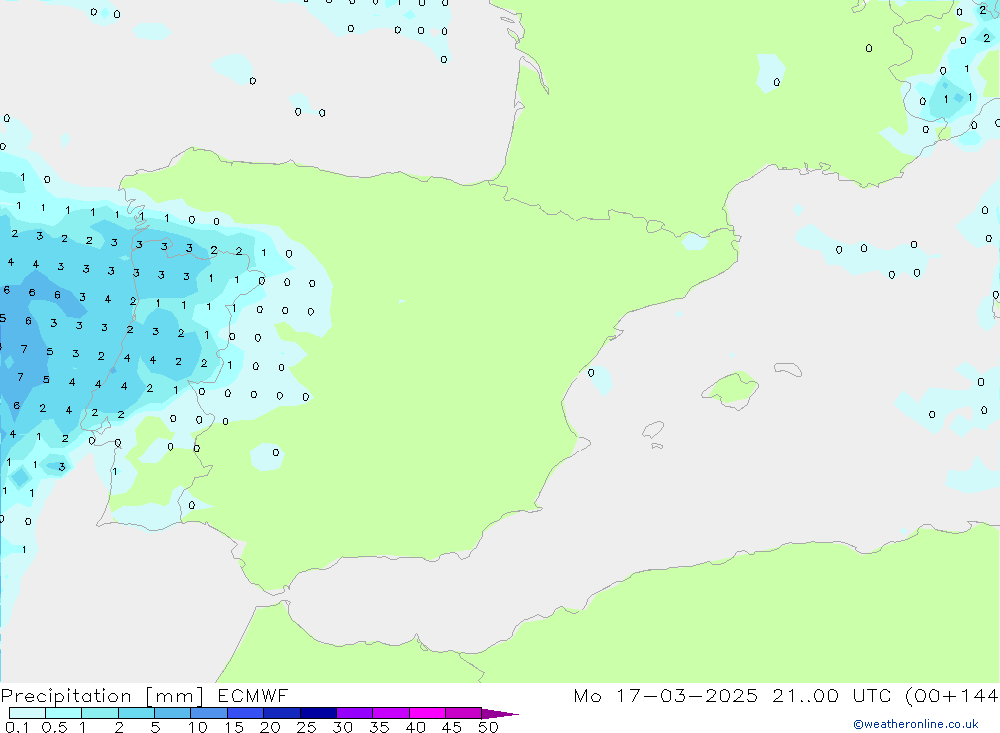Open the weatheronline.co.uk copyright link

pyautogui.click(x=916, y=724)
